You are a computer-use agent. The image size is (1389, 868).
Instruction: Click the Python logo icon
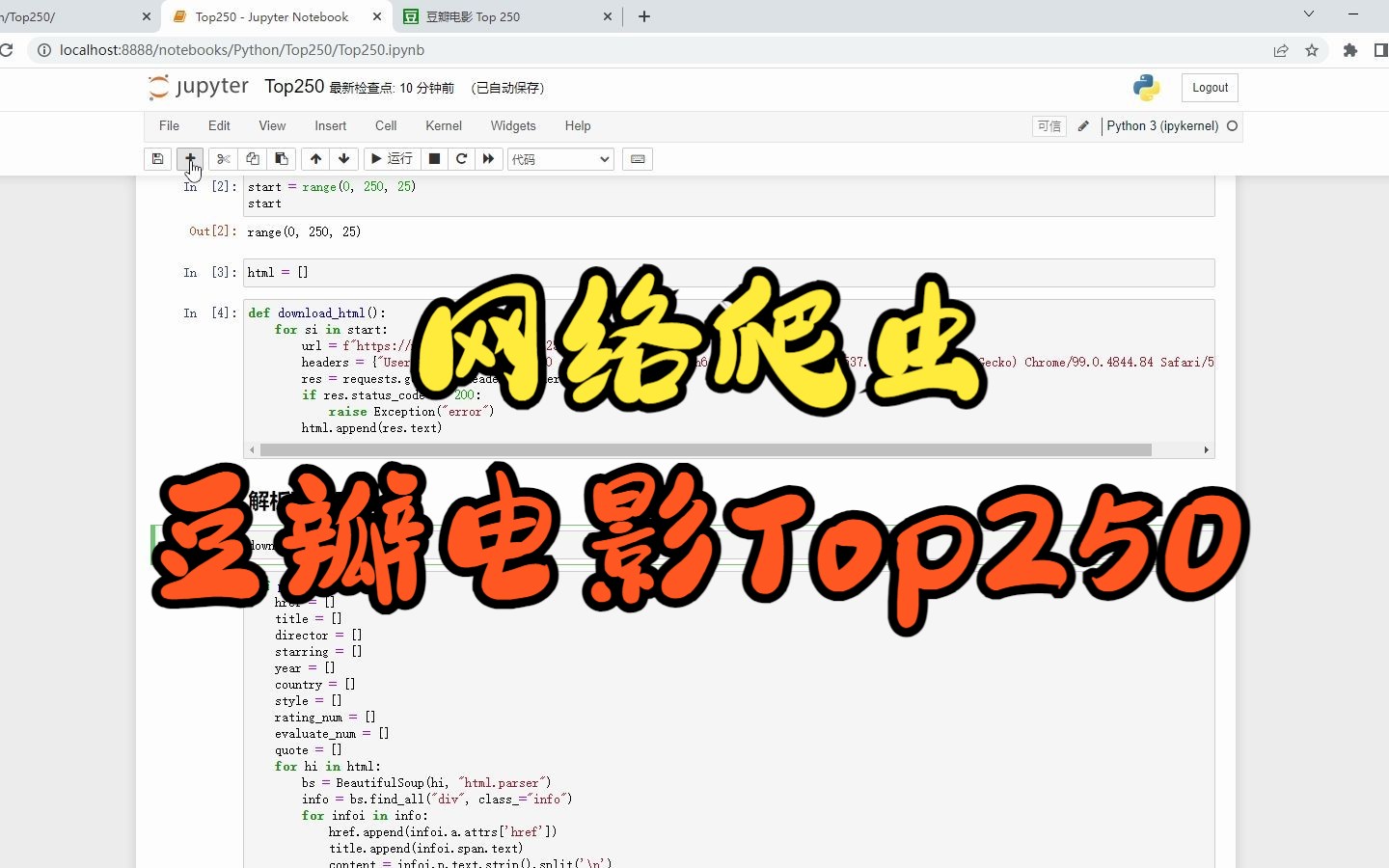[1146, 88]
